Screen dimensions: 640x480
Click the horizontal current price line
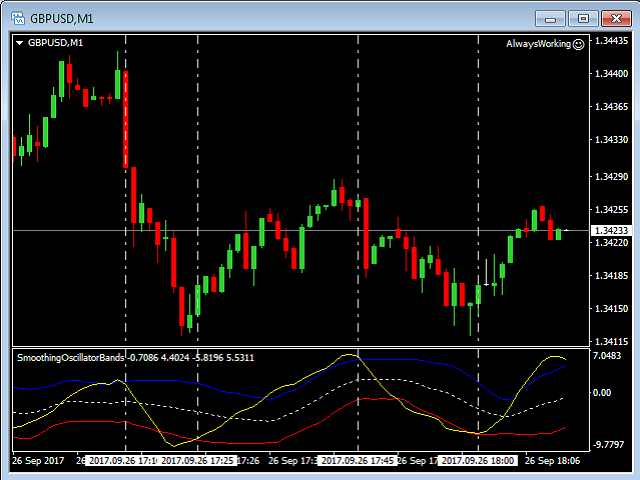[300, 231]
